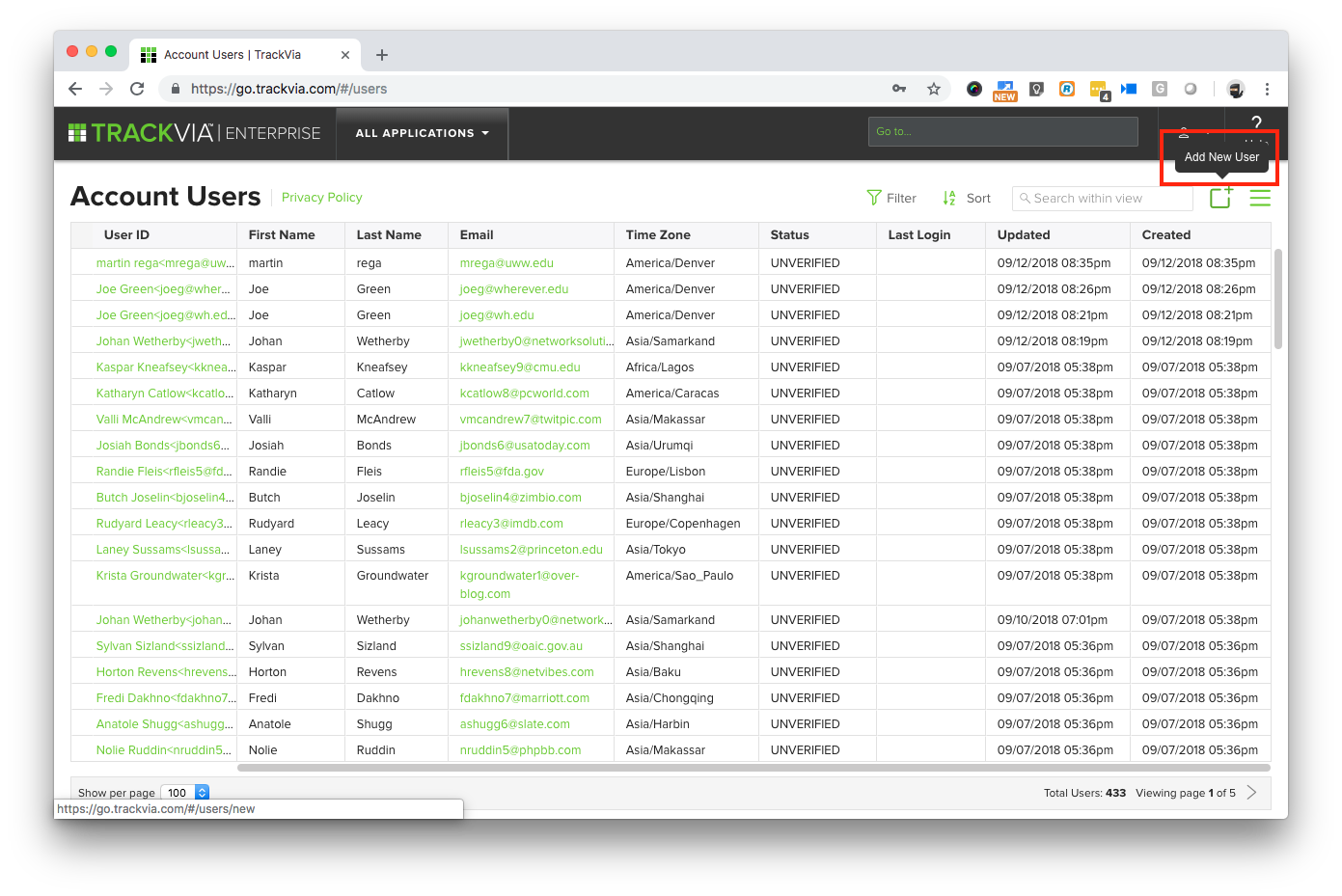
Task: Click email link nruddin5@phpbb.com
Action: (520, 749)
